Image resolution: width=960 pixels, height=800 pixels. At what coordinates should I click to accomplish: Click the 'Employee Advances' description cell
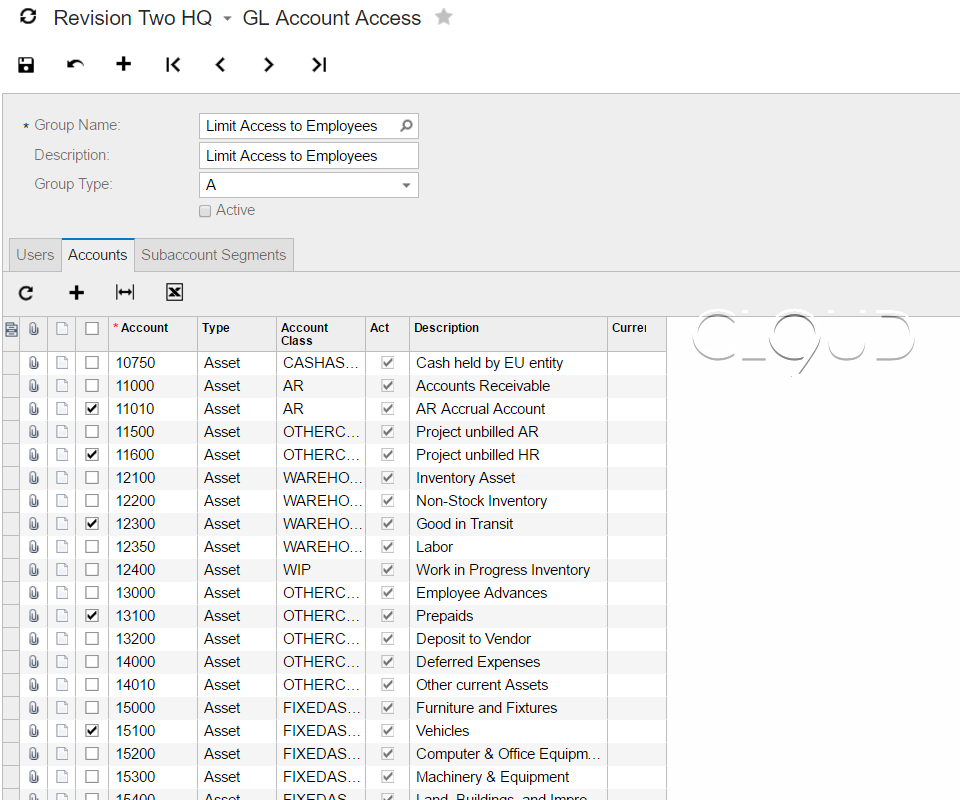(x=508, y=593)
